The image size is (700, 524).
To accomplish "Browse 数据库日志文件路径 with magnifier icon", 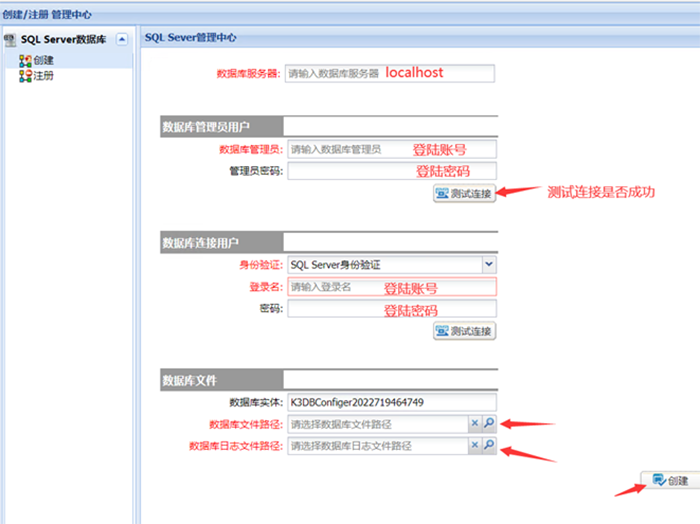I will (489, 445).
